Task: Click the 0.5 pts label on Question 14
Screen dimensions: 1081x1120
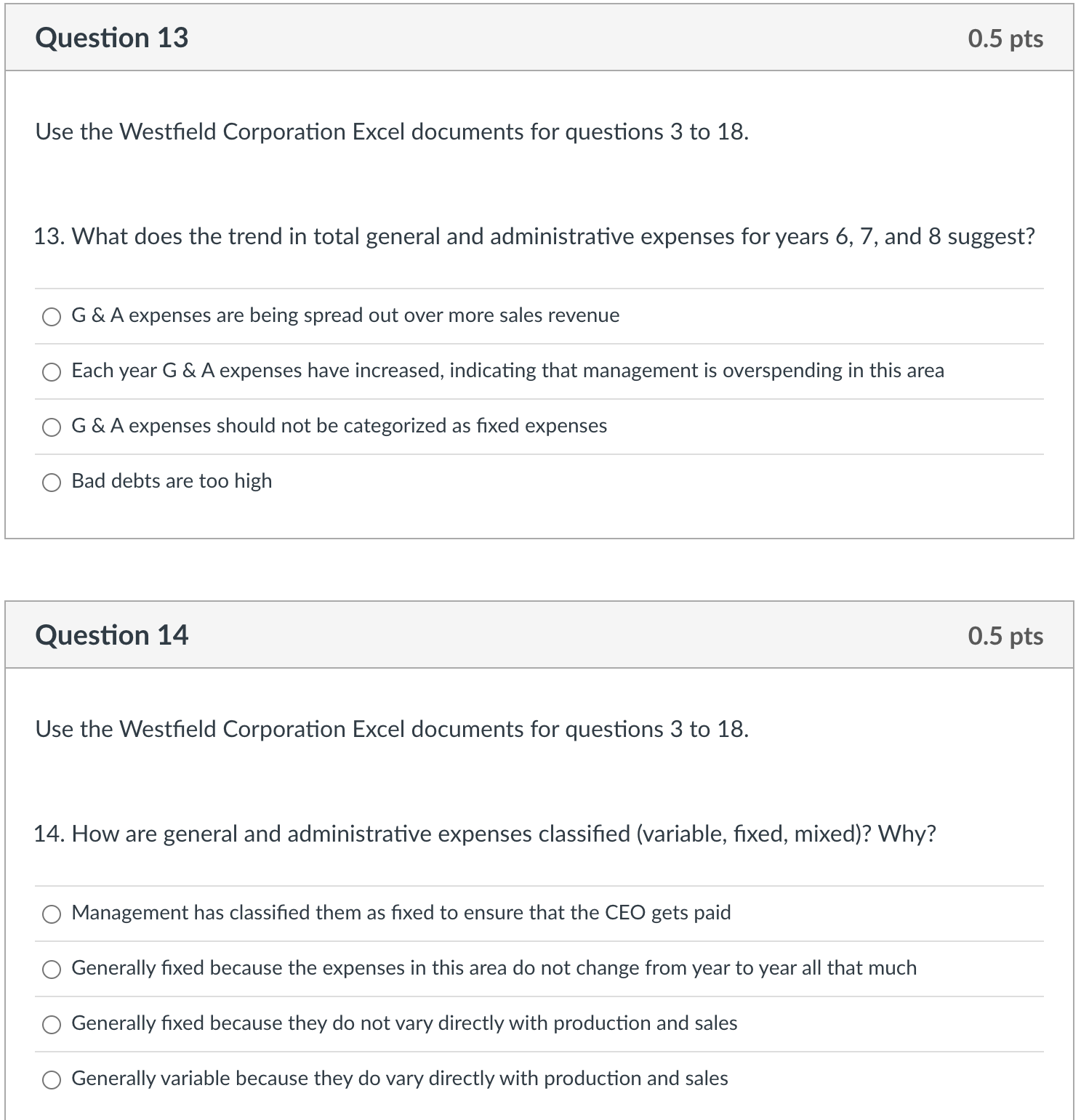Action: click(x=1006, y=635)
